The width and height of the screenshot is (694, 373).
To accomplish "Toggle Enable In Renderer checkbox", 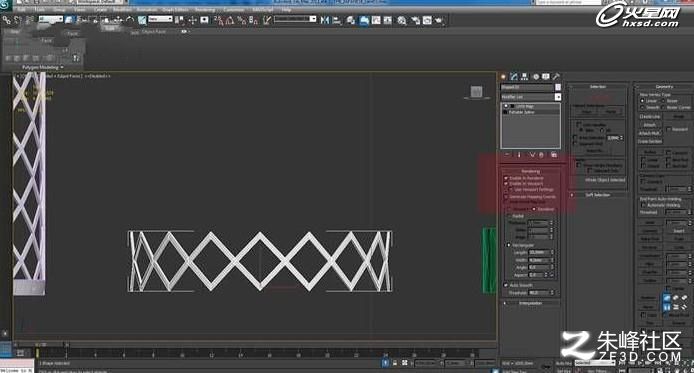I will point(506,178).
